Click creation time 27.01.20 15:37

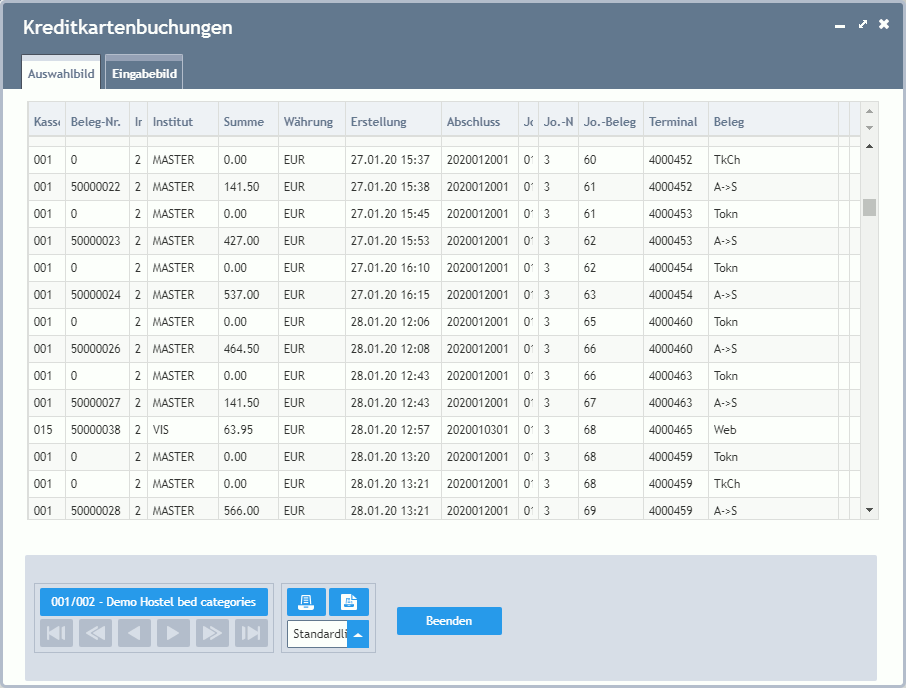(390, 160)
